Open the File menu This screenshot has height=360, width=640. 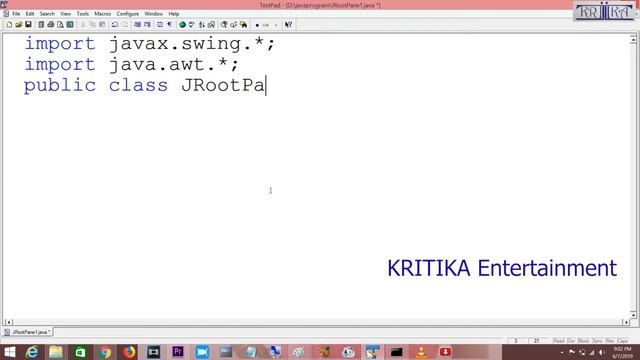click(16, 14)
